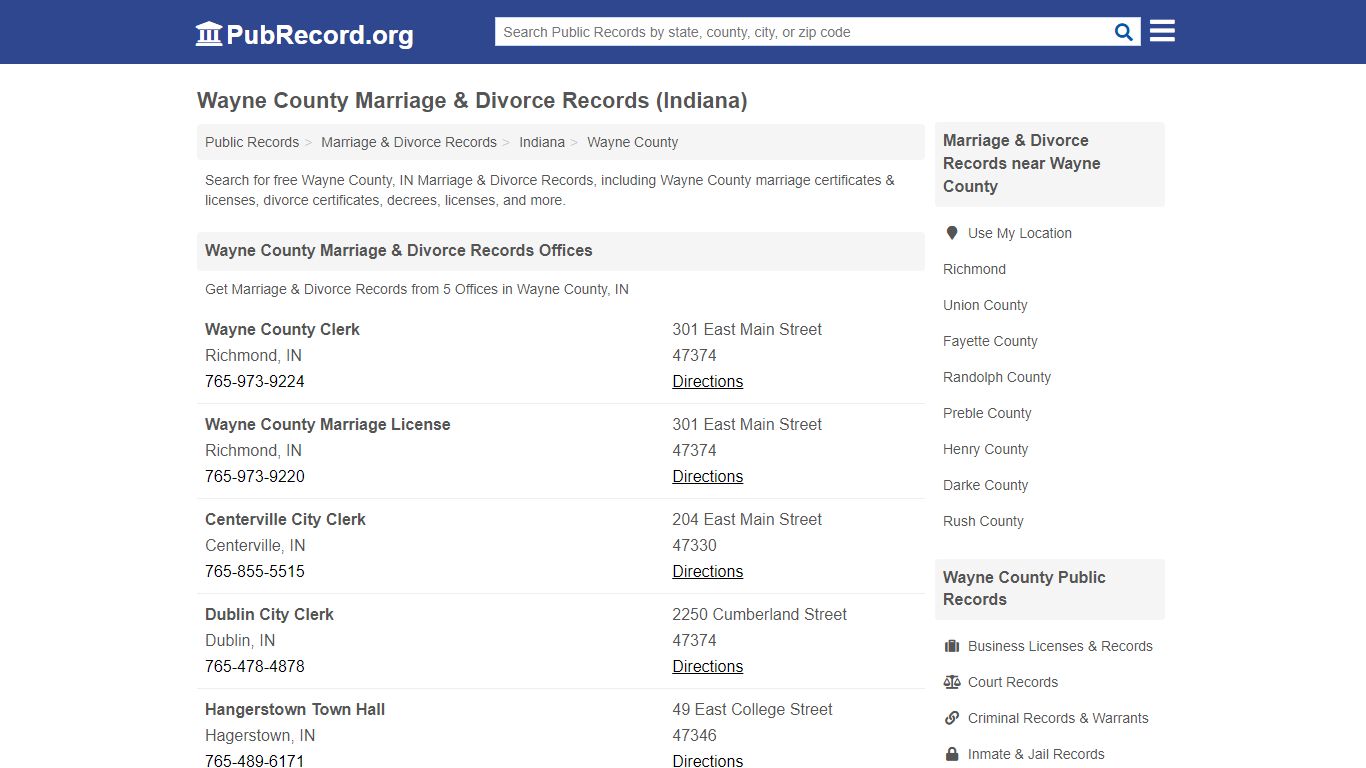Viewport: 1366px width, 768px height.
Task: Click zip code 47346
Action: pyautogui.click(x=694, y=735)
